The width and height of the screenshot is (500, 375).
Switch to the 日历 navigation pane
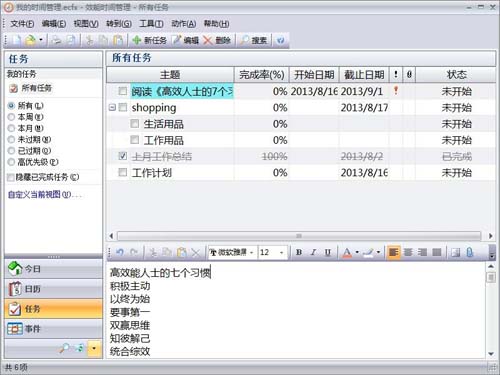[x=53, y=289]
